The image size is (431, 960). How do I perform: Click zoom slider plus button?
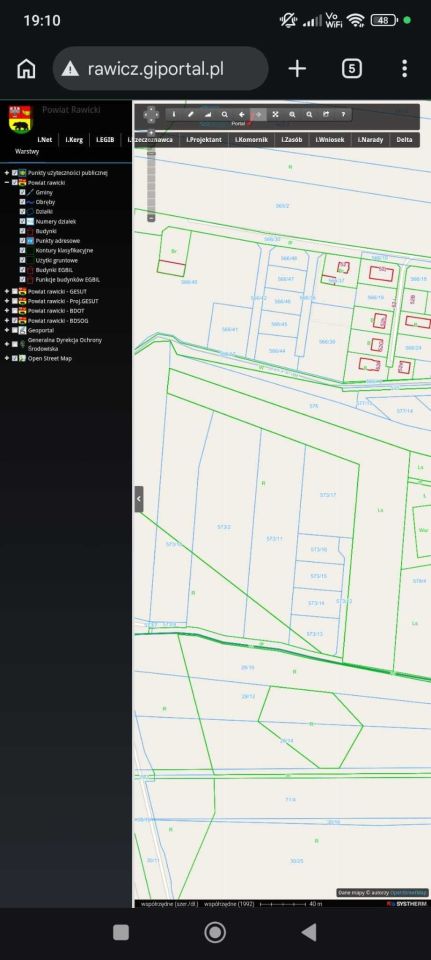151,133
